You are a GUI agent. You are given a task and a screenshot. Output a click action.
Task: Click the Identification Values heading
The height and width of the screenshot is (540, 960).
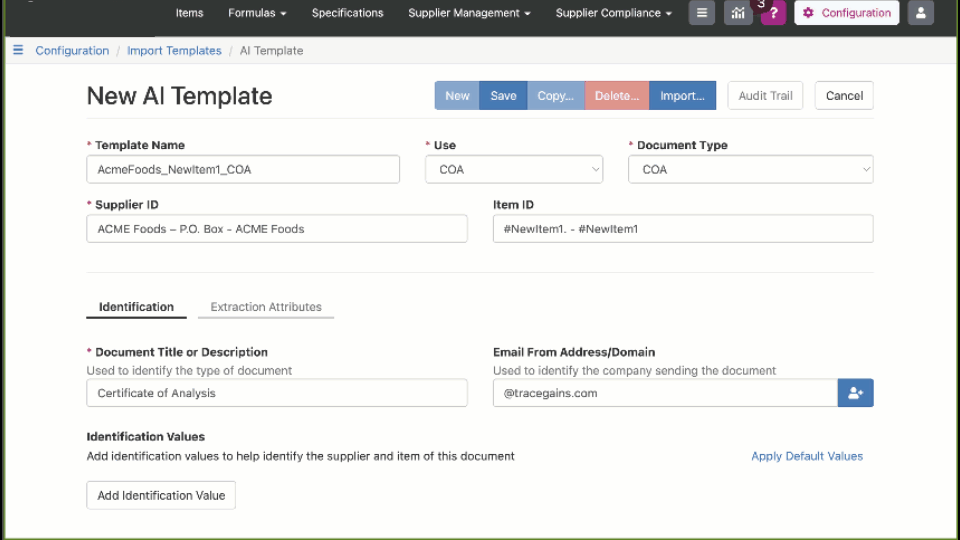click(x=146, y=437)
